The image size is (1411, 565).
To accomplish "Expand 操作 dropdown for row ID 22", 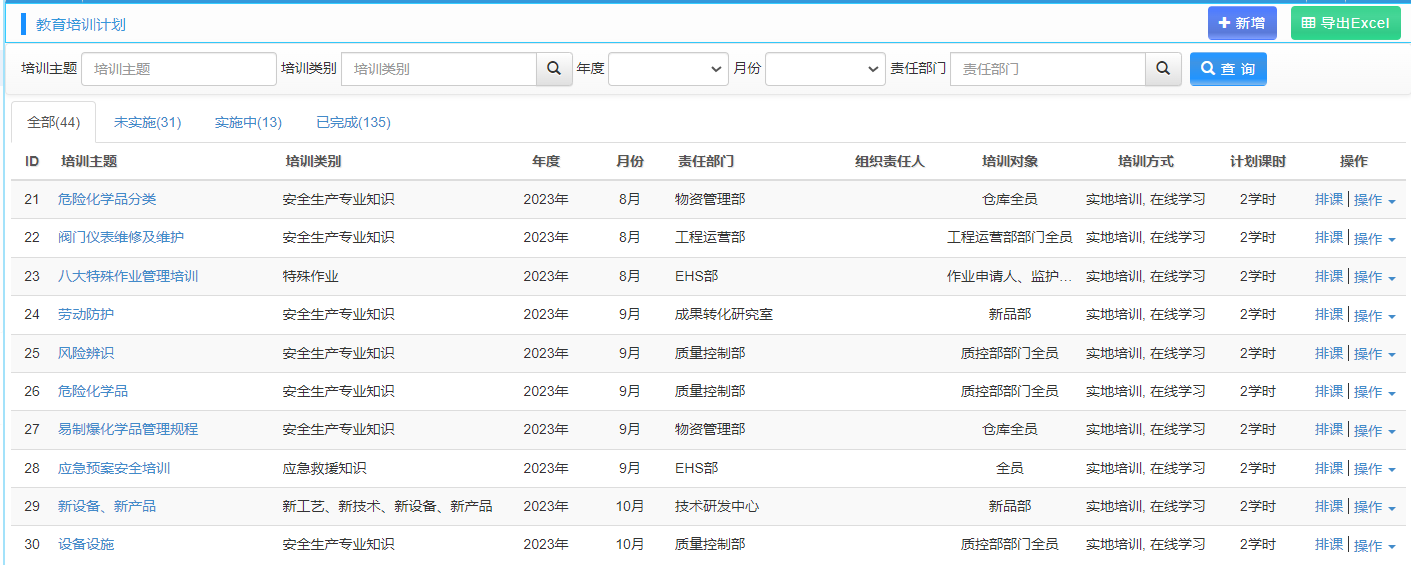I will click(x=1375, y=238).
